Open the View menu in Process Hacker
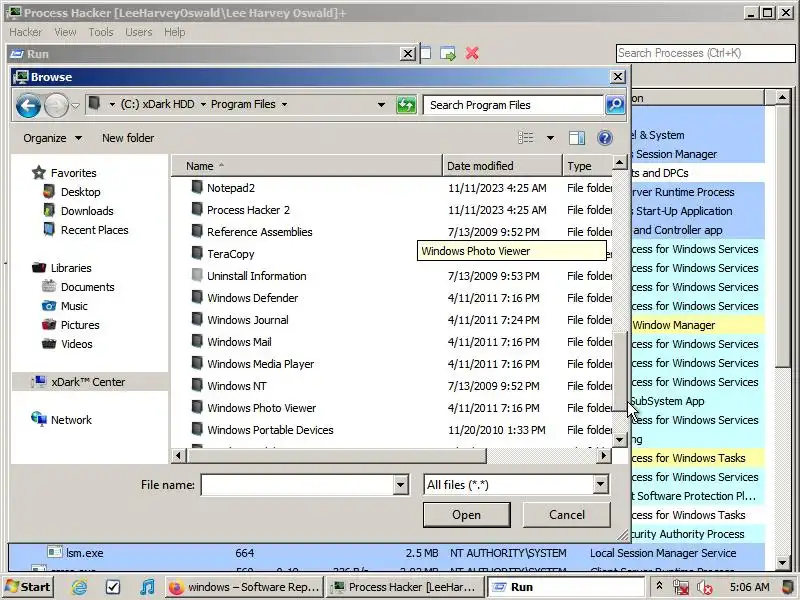 (65, 32)
